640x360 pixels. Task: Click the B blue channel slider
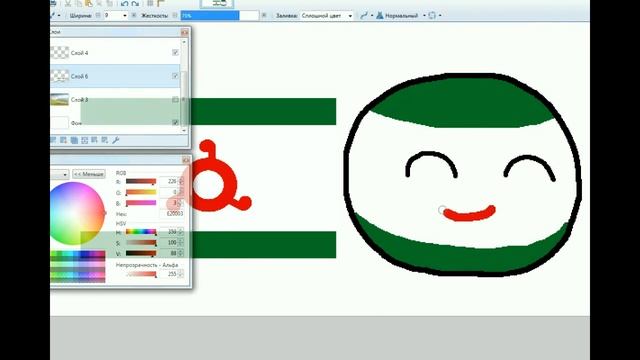point(141,202)
